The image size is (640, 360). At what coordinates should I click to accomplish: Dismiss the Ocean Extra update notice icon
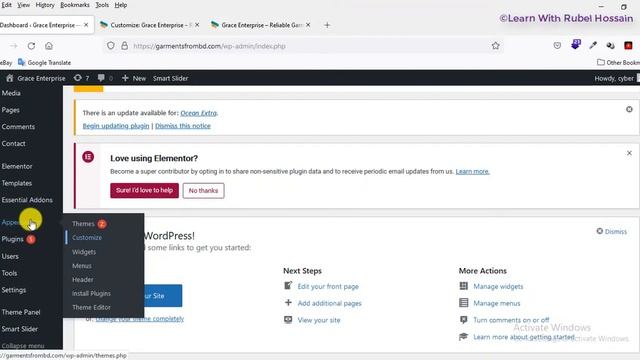click(x=629, y=109)
